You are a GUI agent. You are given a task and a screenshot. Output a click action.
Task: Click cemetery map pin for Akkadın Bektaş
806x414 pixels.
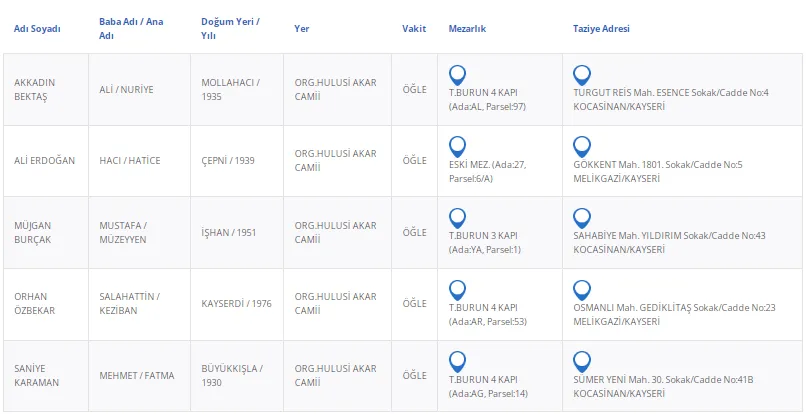pyautogui.click(x=457, y=74)
